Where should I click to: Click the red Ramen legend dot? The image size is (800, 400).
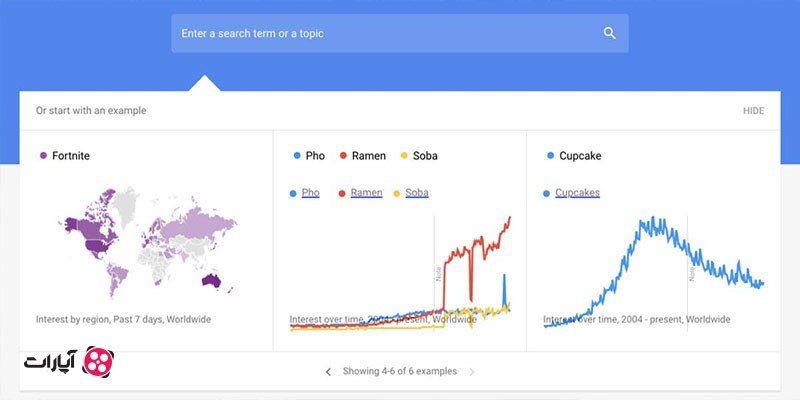(x=343, y=156)
